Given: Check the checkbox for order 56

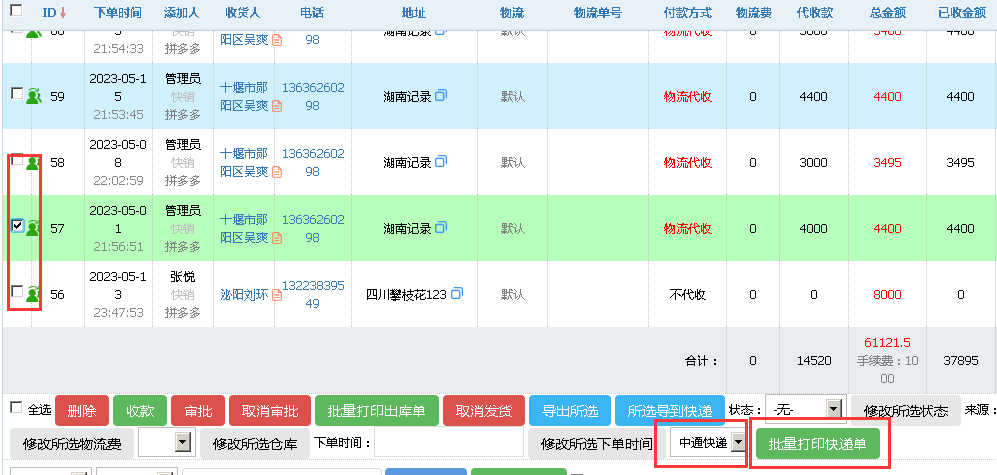Looking at the screenshot, I should coord(17,291).
